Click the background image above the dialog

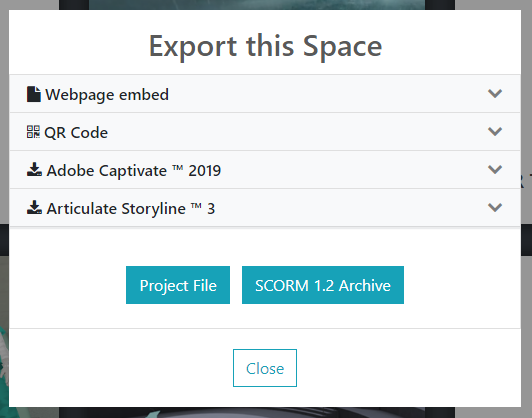point(256,4)
